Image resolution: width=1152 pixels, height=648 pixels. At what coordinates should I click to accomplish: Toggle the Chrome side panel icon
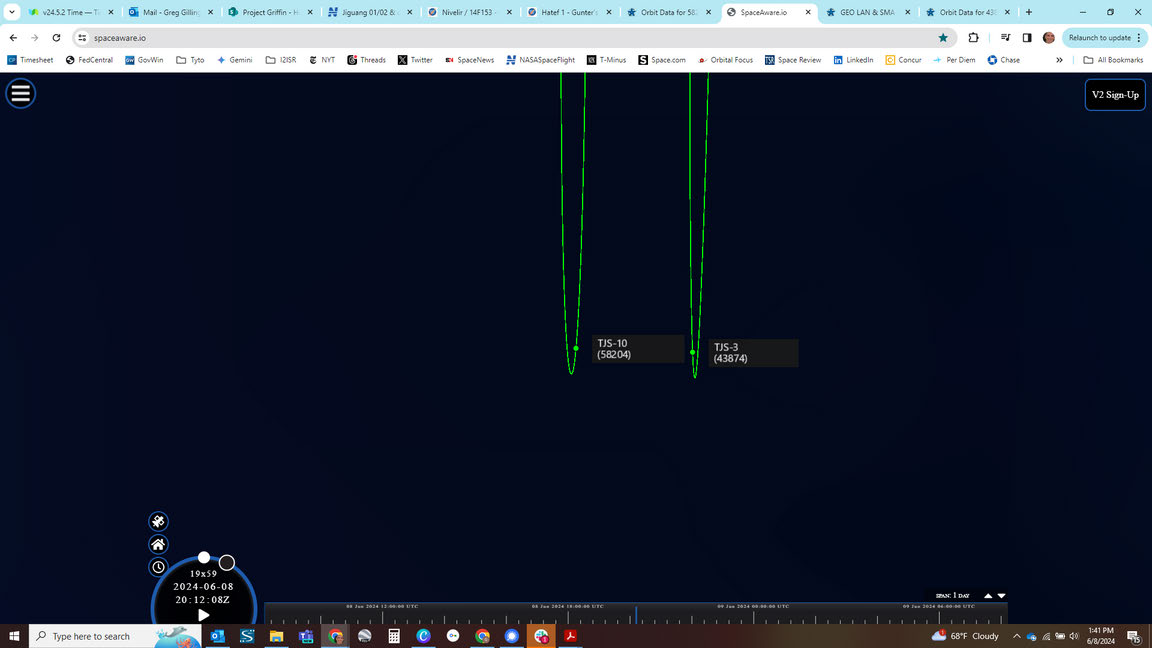pyautogui.click(x=1027, y=37)
